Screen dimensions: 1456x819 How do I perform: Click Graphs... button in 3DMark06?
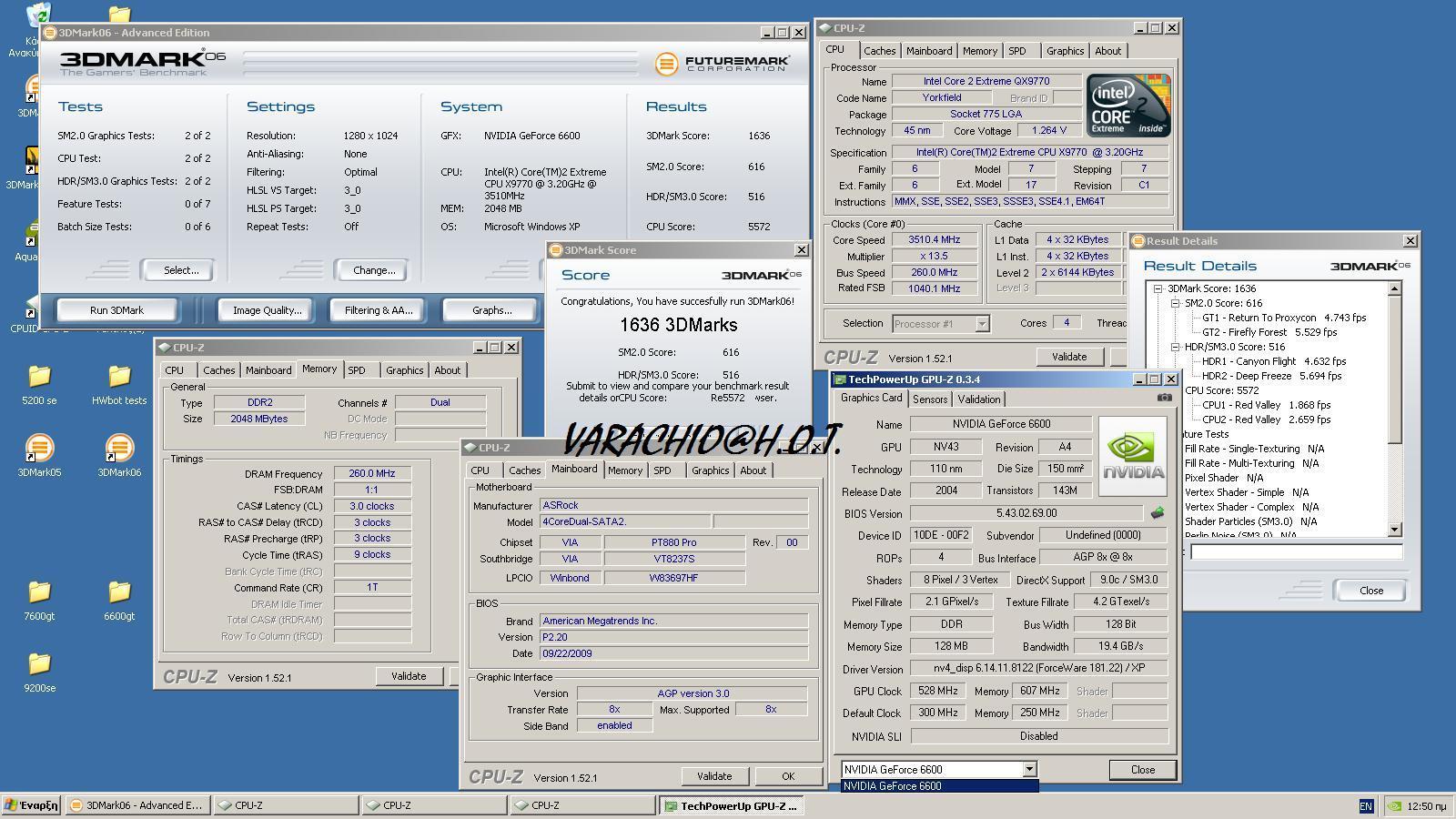(x=491, y=310)
